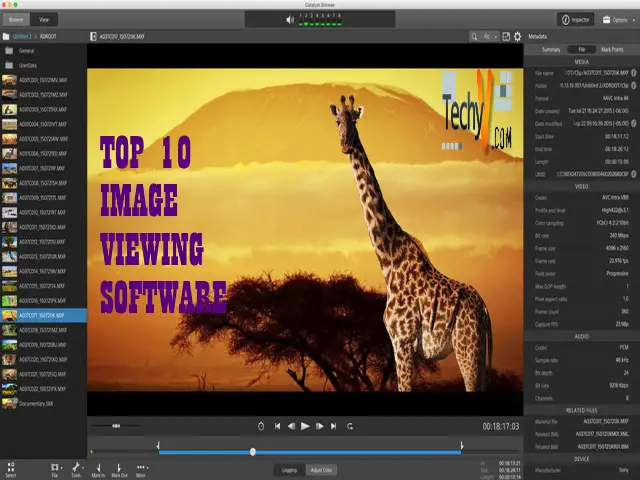This screenshot has height=480, width=640.
Task: Switch to View mode
Action: point(45,19)
